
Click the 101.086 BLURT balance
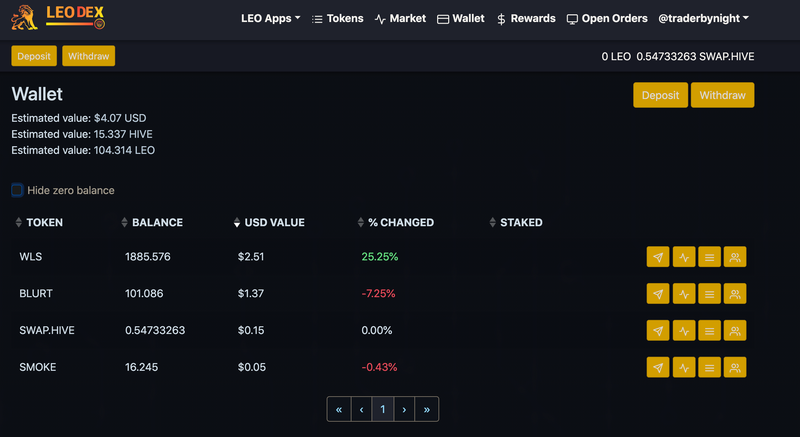point(144,293)
